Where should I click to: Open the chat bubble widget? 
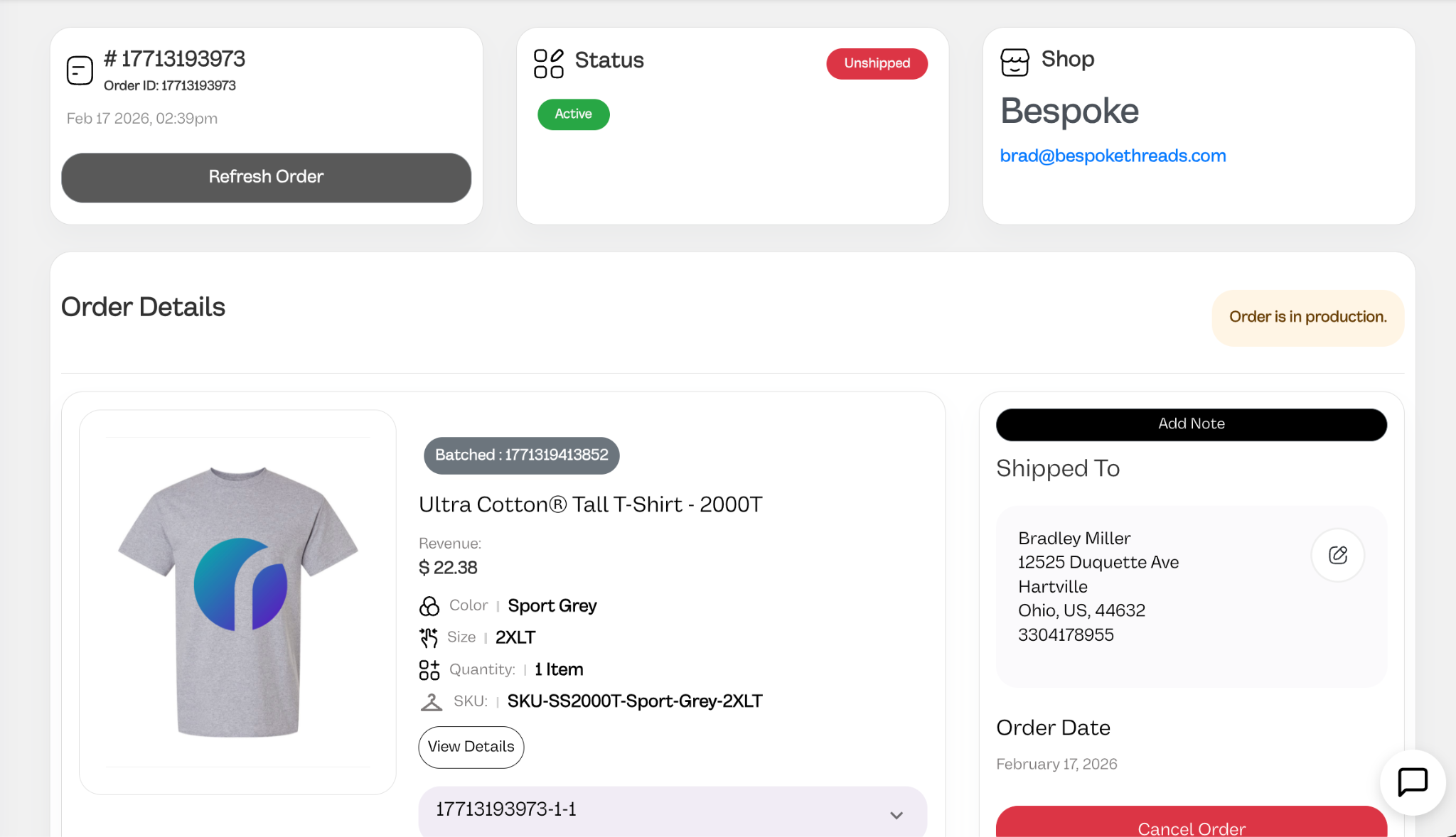pos(1413,782)
